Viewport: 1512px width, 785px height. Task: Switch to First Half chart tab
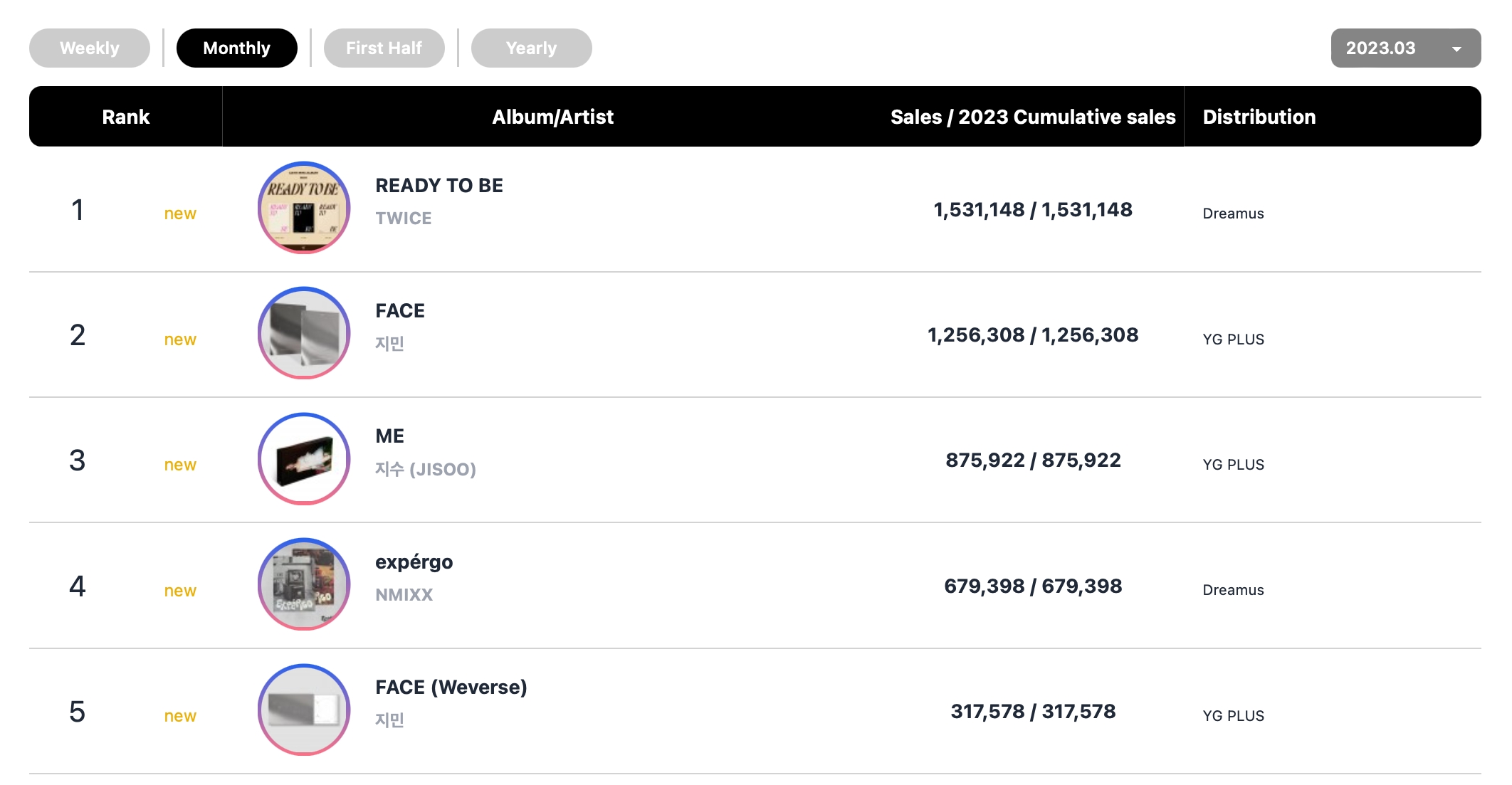pyautogui.click(x=384, y=48)
